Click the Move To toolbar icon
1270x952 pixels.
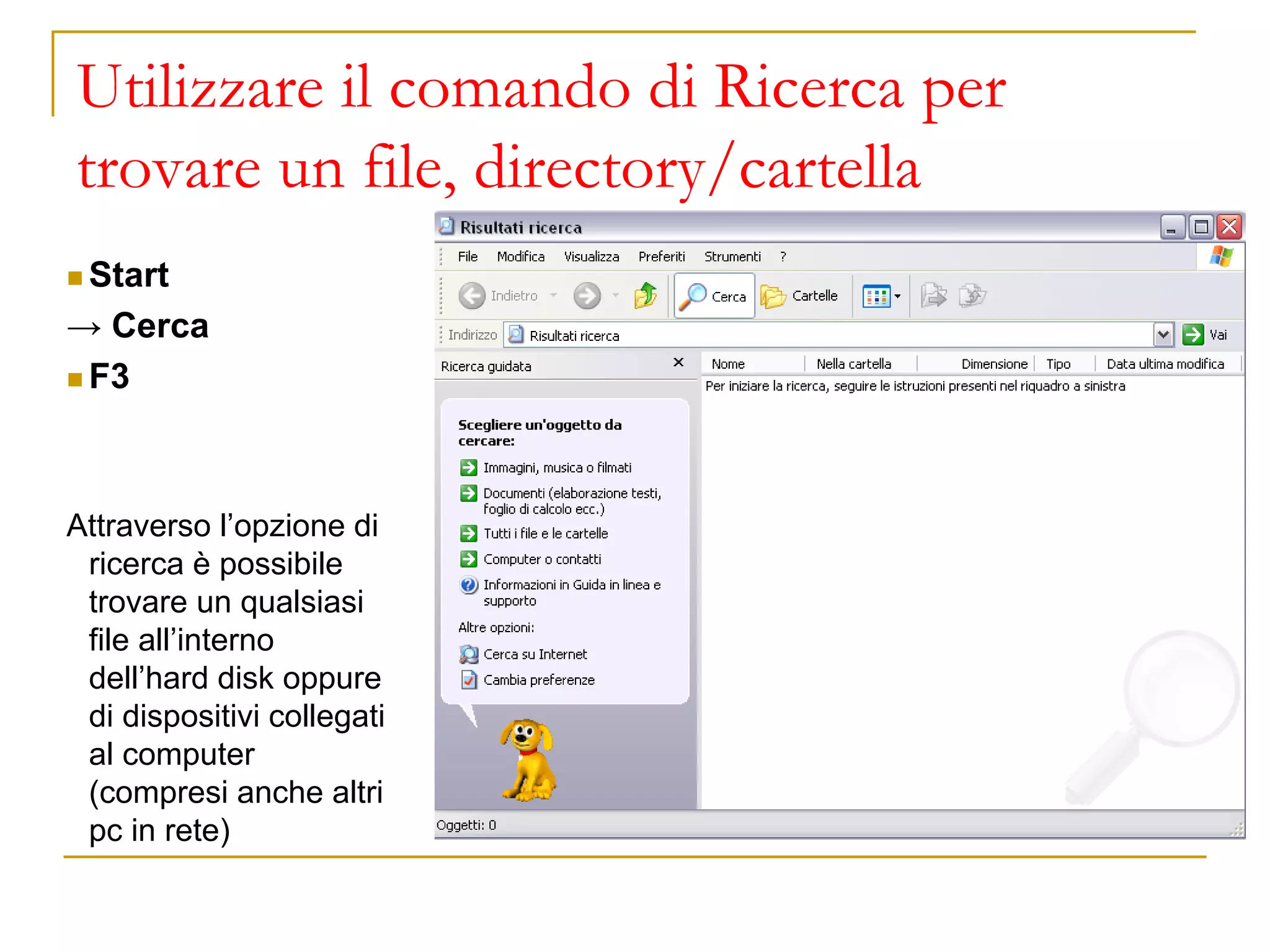[x=933, y=296]
